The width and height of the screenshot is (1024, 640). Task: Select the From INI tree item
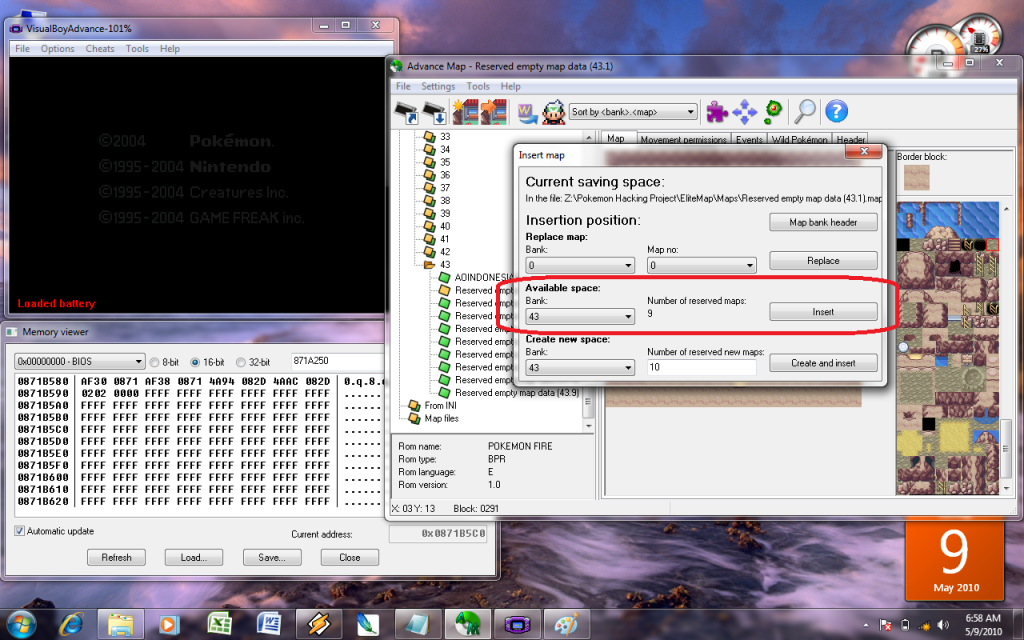(440, 406)
